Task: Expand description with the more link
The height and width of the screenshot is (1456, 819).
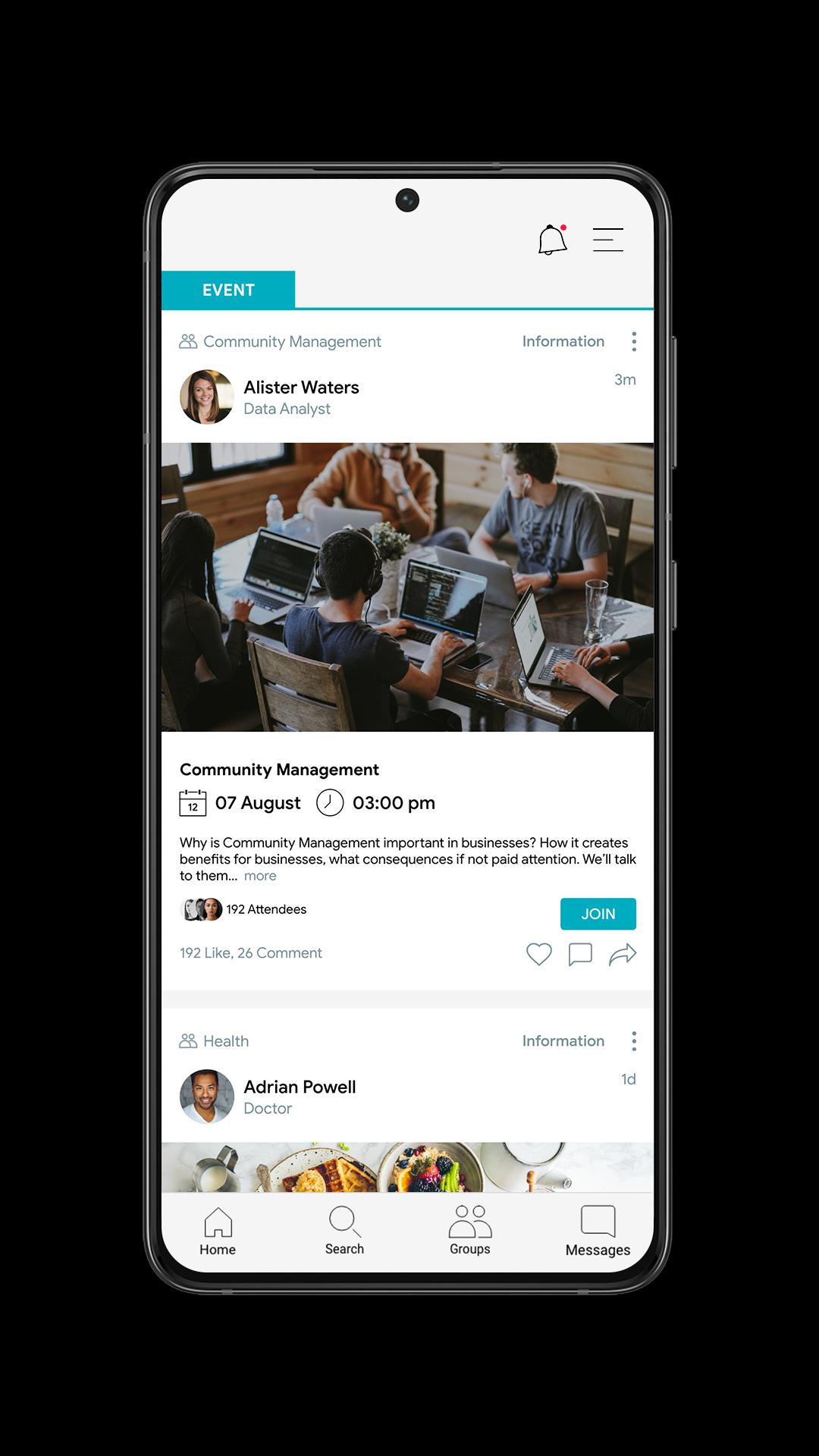Action: [260, 876]
